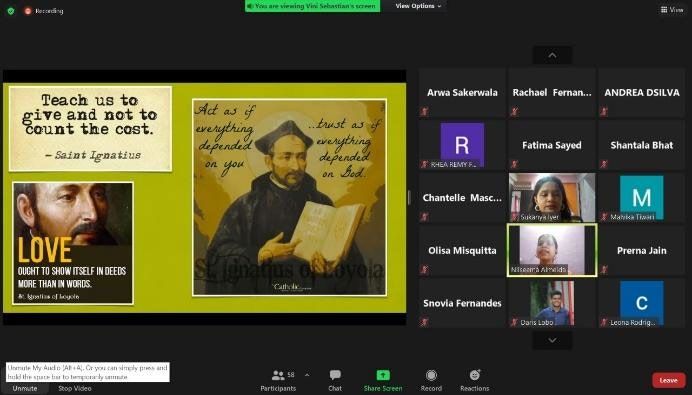Viewport: 692px width, 395px height.
Task: Toggle Unmute microphone button
Action: coord(25,388)
